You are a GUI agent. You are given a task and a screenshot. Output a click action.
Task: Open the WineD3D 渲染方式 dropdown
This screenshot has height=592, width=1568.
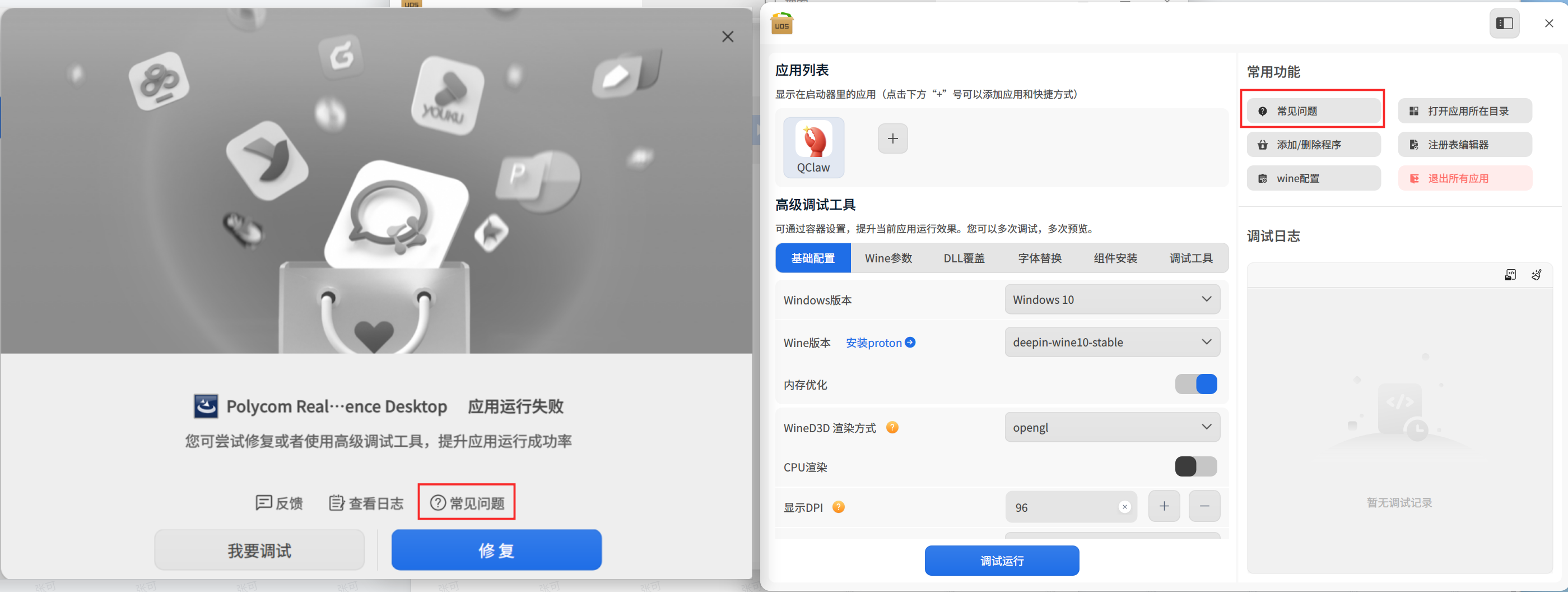pos(1113,428)
